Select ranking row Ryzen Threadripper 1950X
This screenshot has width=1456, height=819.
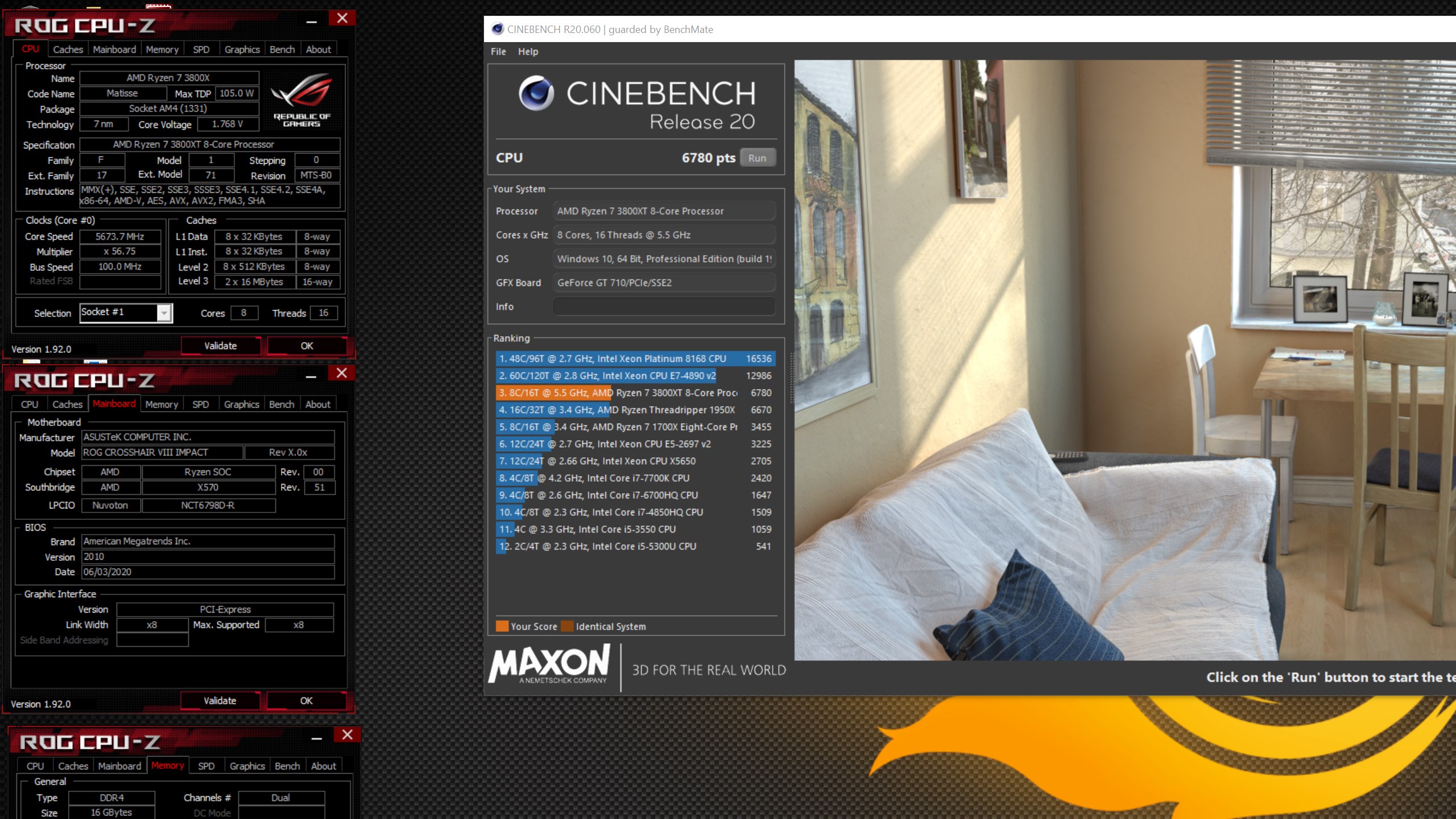[x=635, y=410]
